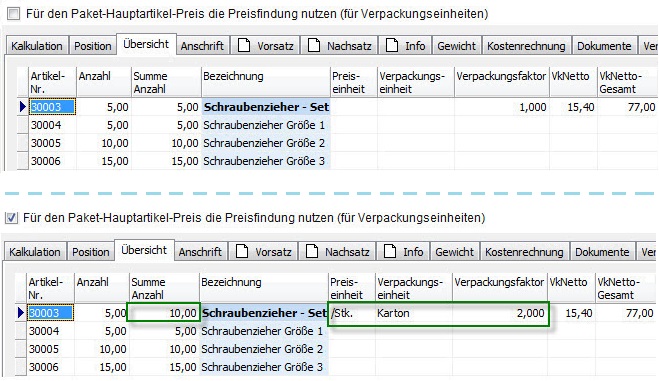Open Position tab in upper panel

[92, 46]
